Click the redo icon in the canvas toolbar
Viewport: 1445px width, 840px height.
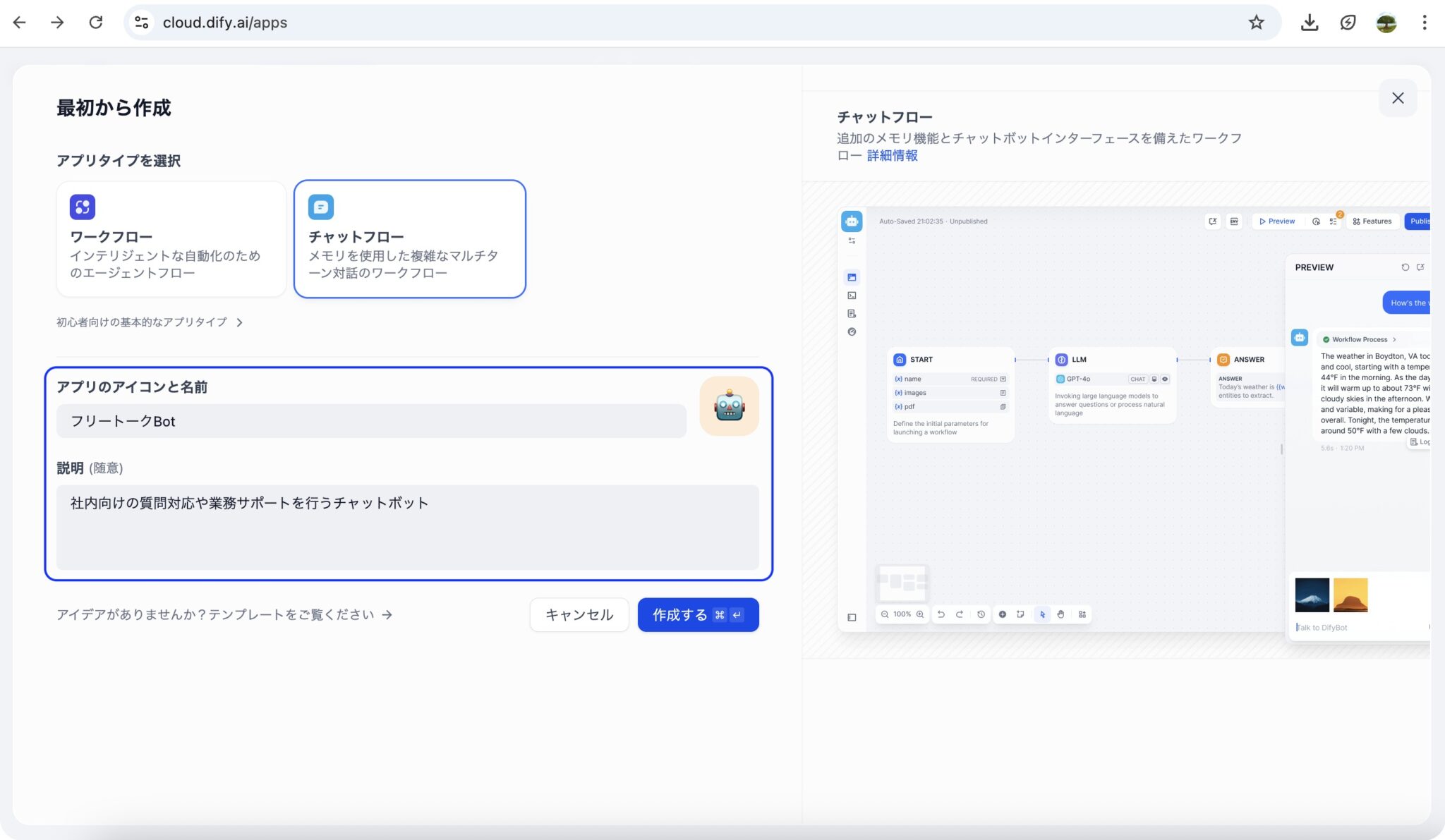click(x=960, y=614)
